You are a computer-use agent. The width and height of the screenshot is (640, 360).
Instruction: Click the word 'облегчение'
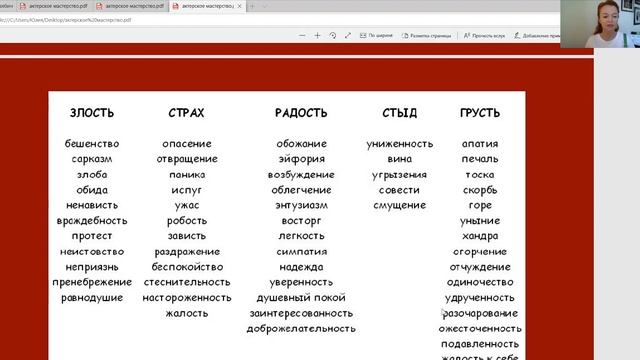[301, 190]
